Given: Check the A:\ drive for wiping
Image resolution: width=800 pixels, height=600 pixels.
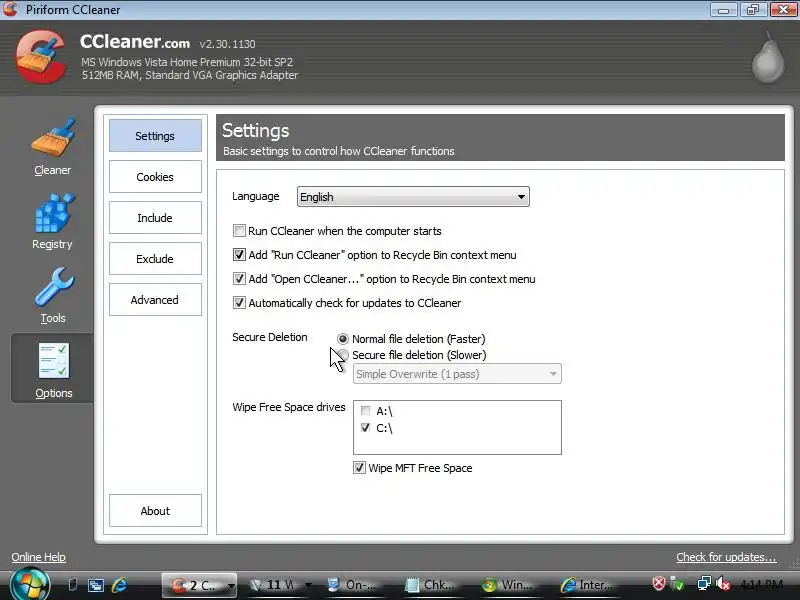Looking at the screenshot, I should point(365,410).
